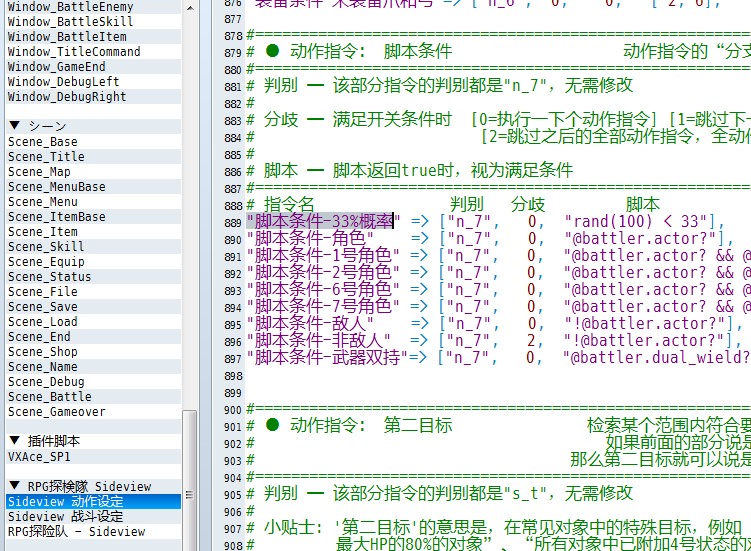
Task: Click "脚本条件-敌人" on line 895
Action: click(x=310, y=323)
